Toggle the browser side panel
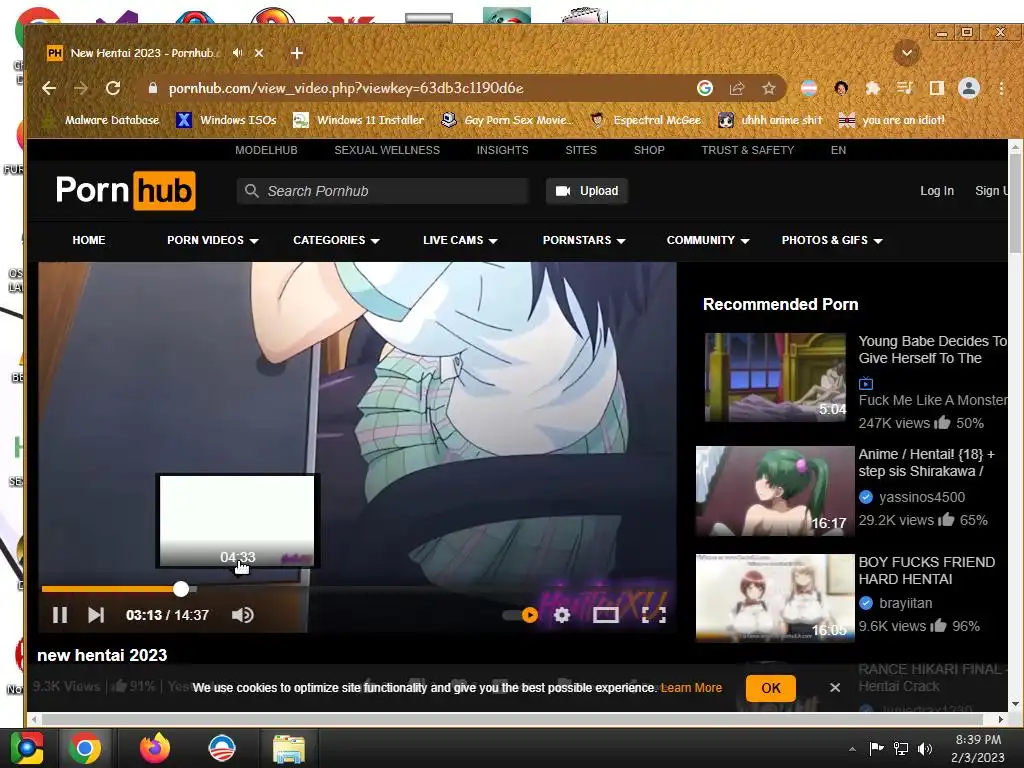This screenshot has height=768, width=1024. 936,88
